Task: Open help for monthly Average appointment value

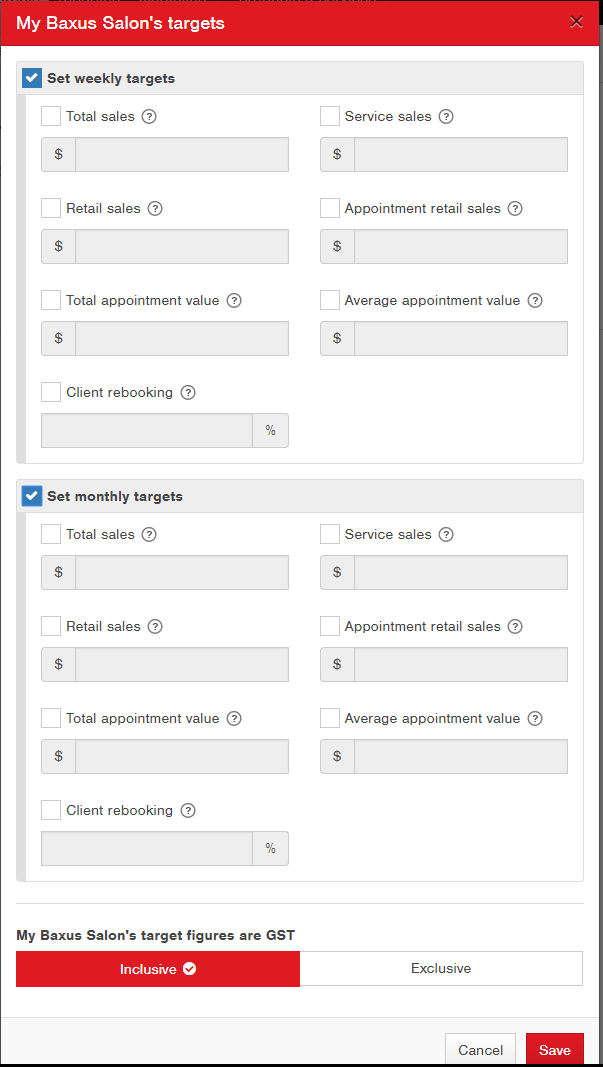Action: [x=535, y=719]
